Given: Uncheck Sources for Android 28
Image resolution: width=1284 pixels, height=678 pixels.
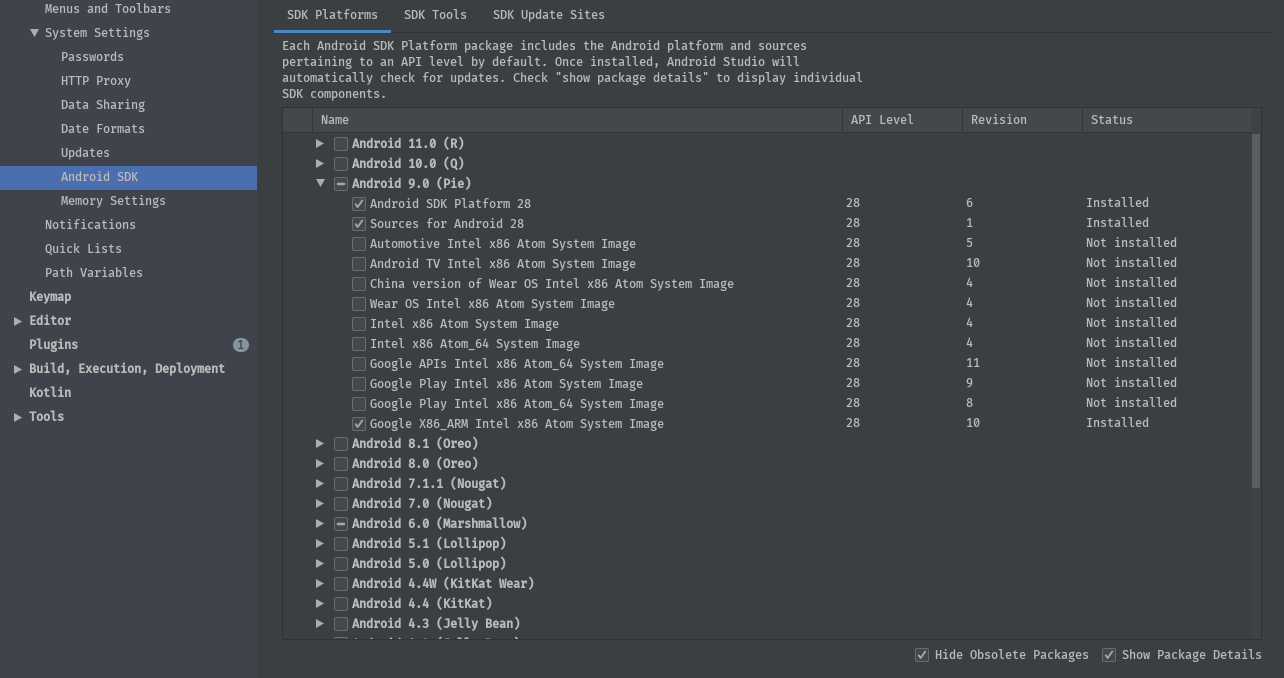Looking at the screenshot, I should click(x=359, y=224).
